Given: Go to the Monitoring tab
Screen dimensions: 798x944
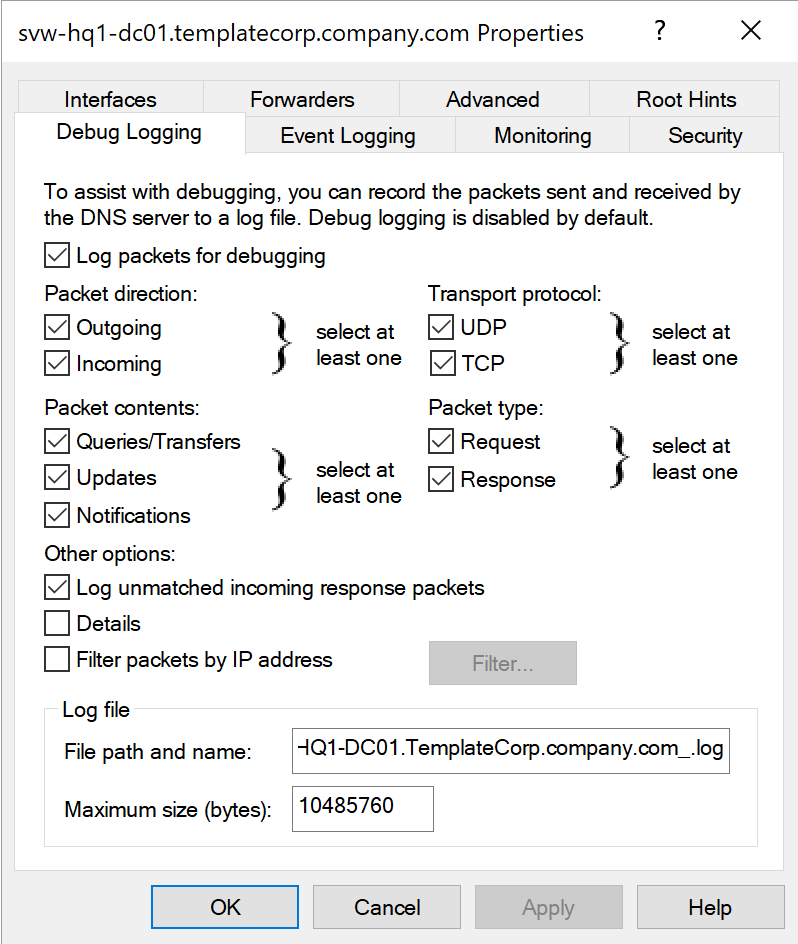Looking at the screenshot, I should tap(543, 136).
